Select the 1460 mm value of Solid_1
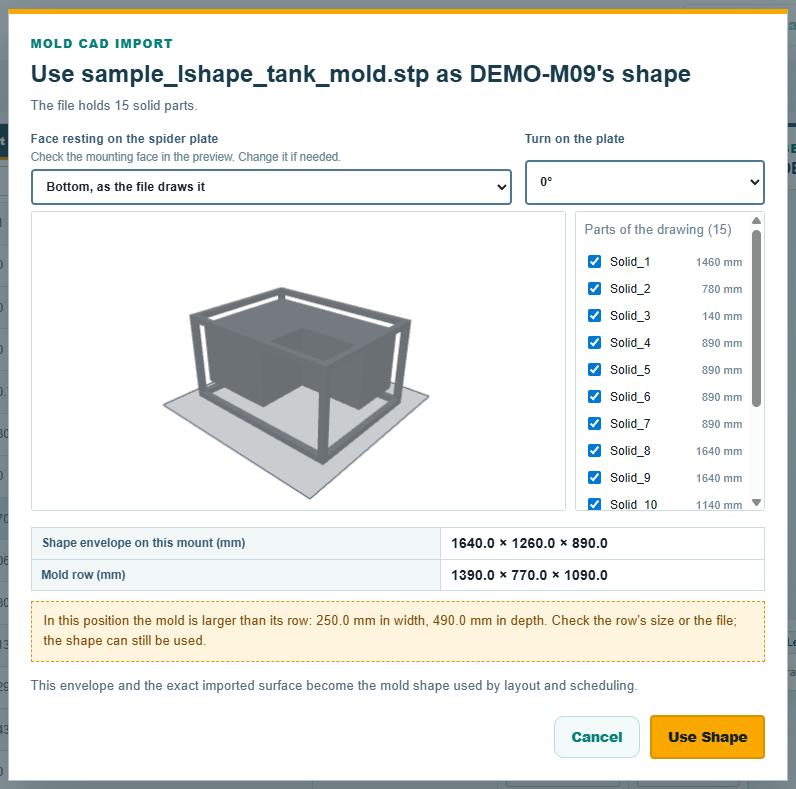This screenshot has height=789, width=796. (718, 262)
